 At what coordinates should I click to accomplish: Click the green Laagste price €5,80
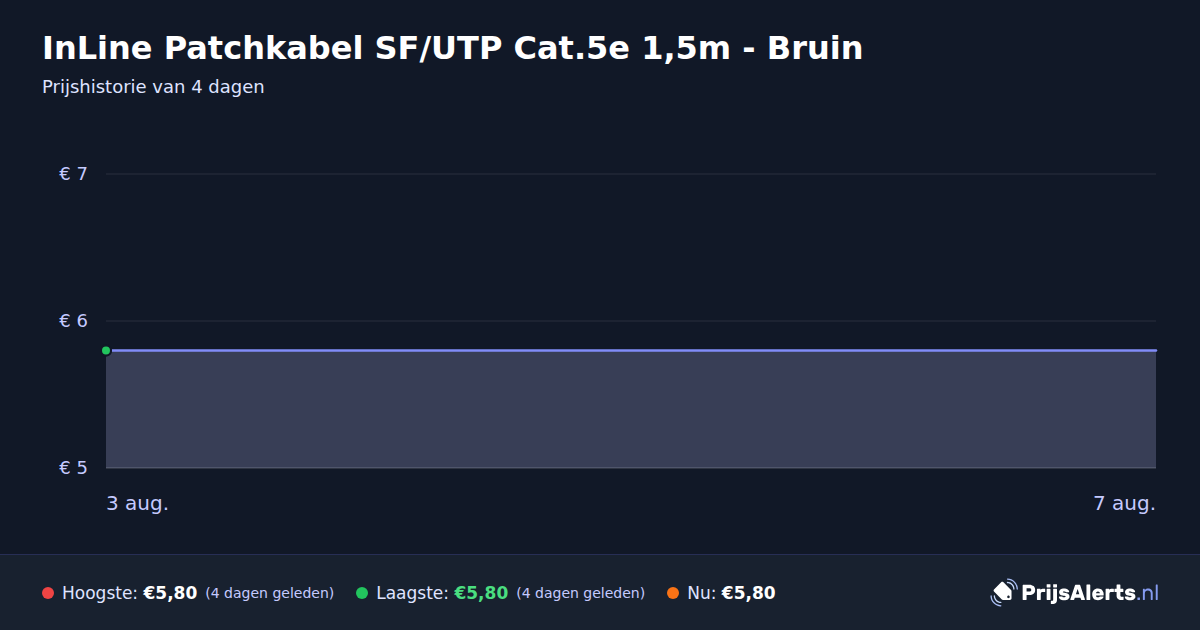click(x=481, y=593)
